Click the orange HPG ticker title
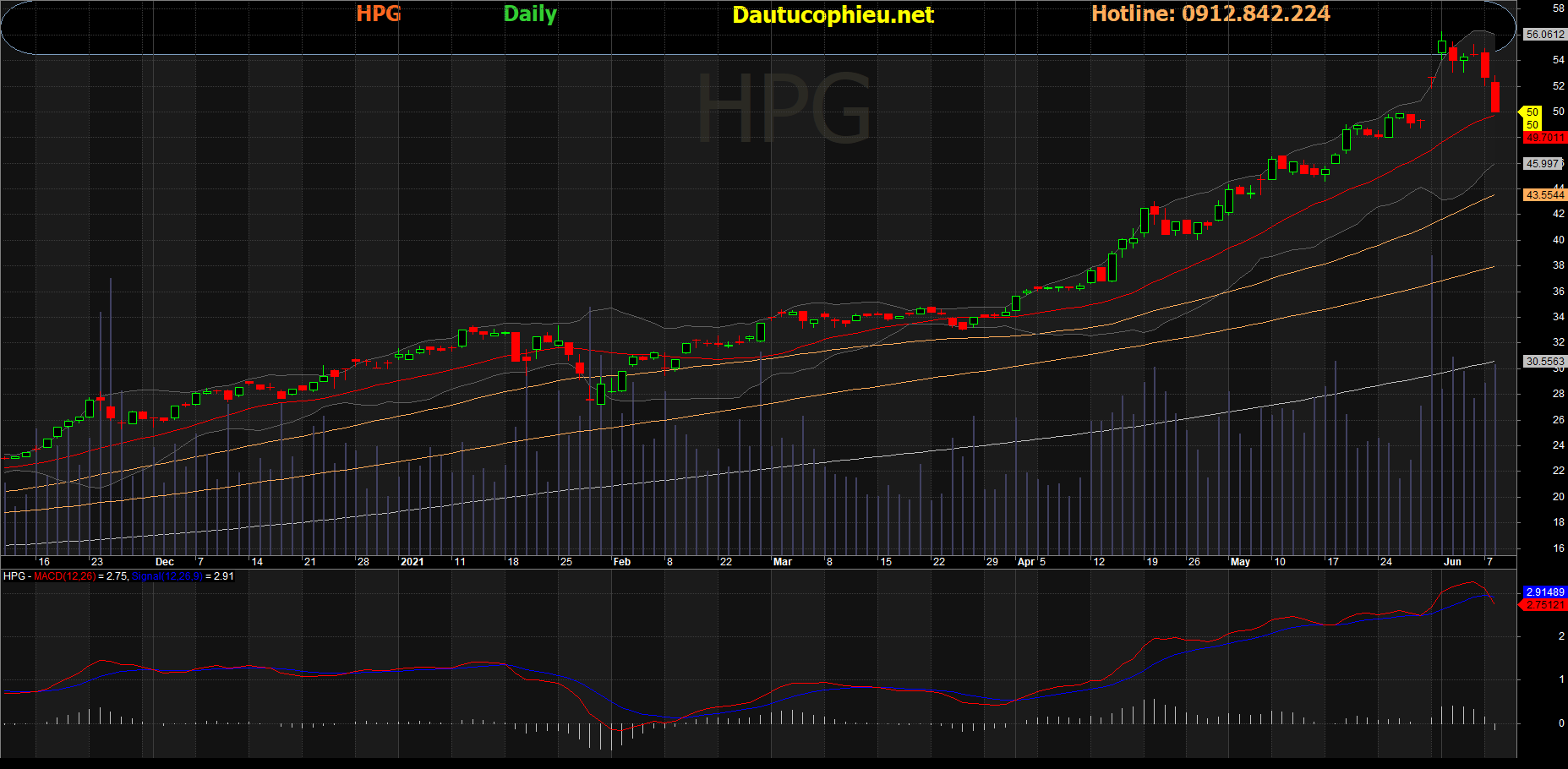The width and height of the screenshot is (1568, 769). (378, 14)
